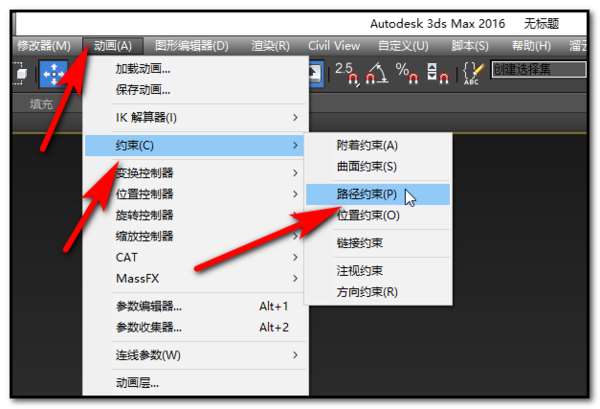600x409 pixels.
Task: Expand the IK 解算器(I) submenu
Action: [195, 117]
